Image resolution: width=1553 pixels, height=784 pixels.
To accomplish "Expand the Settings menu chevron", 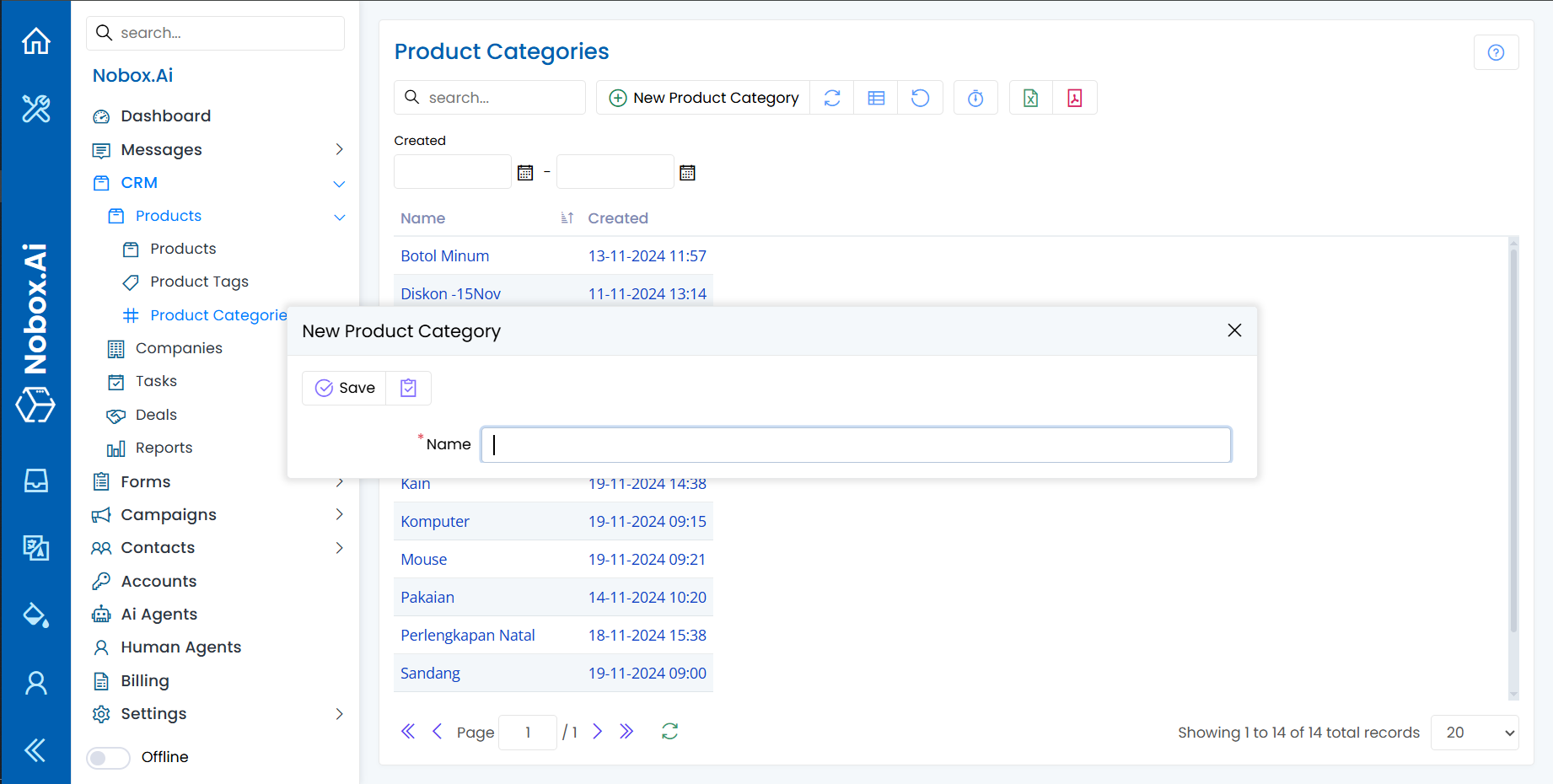I will [x=339, y=714].
